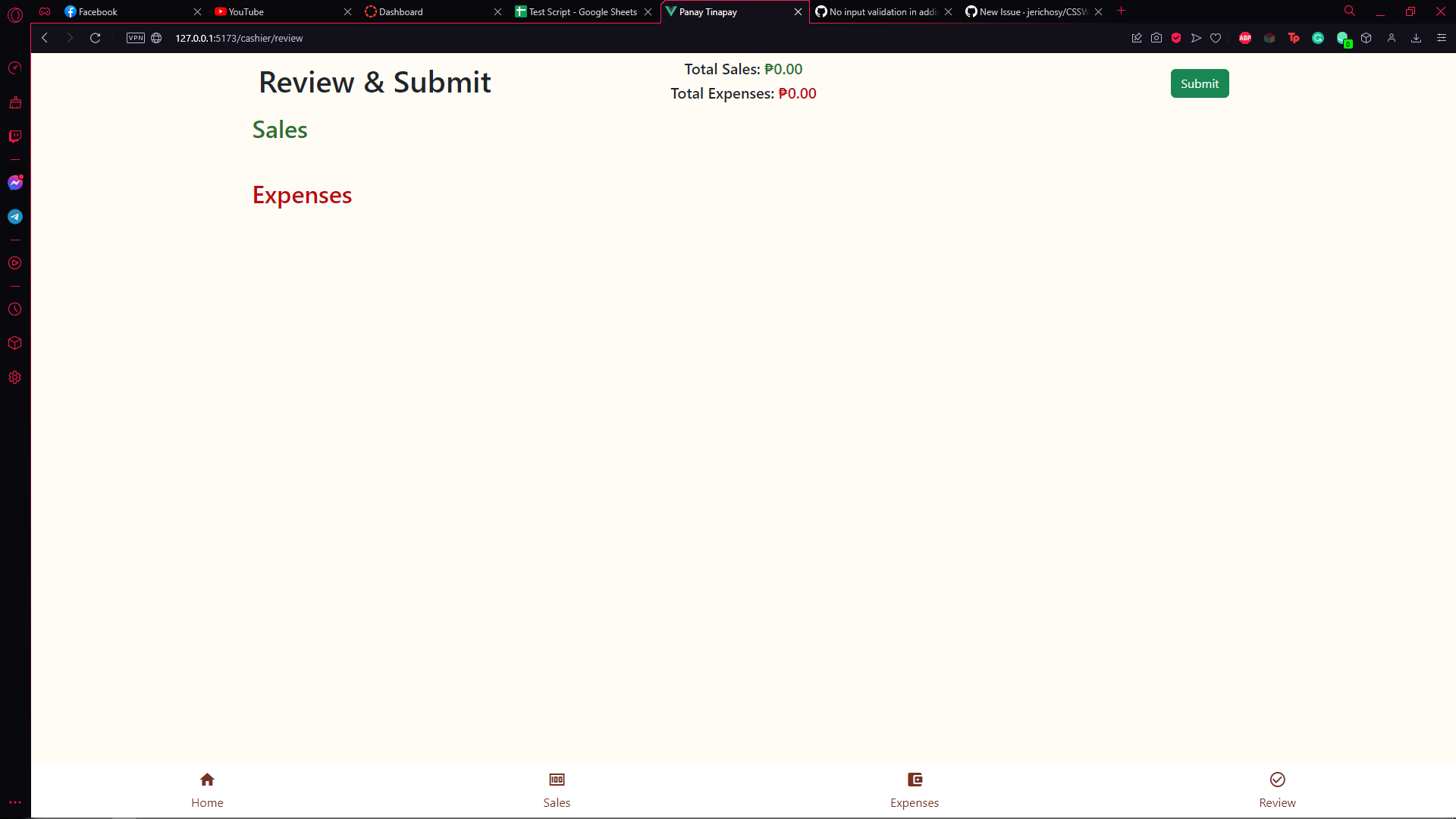Select the Review checkmark icon
Viewport: 1456px width, 819px height.
[x=1277, y=780]
